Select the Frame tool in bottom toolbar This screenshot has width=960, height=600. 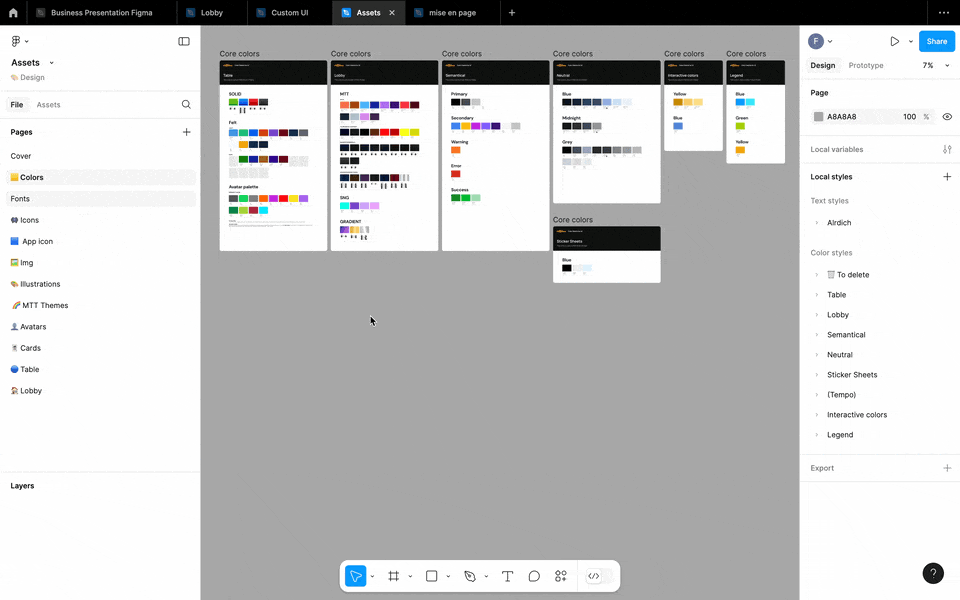[393, 576]
